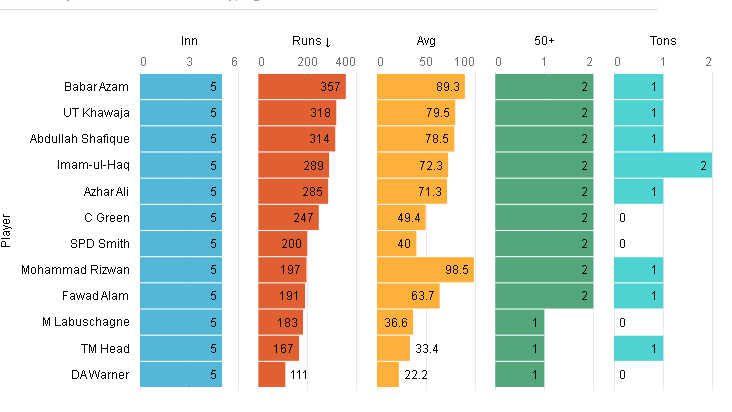Click Azhar Ali's Inn bar
732x412 pixels.
(180, 191)
